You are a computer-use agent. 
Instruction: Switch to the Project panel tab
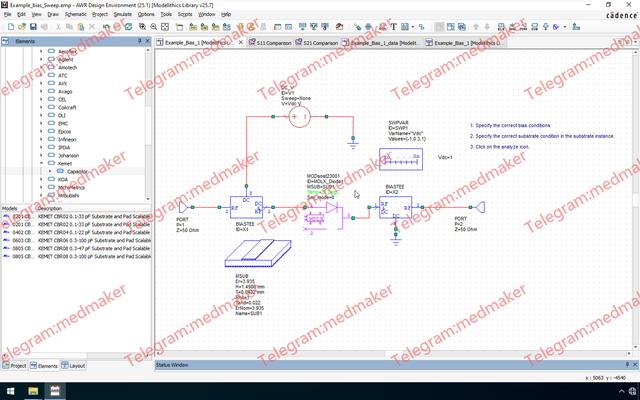click(14, 365)
